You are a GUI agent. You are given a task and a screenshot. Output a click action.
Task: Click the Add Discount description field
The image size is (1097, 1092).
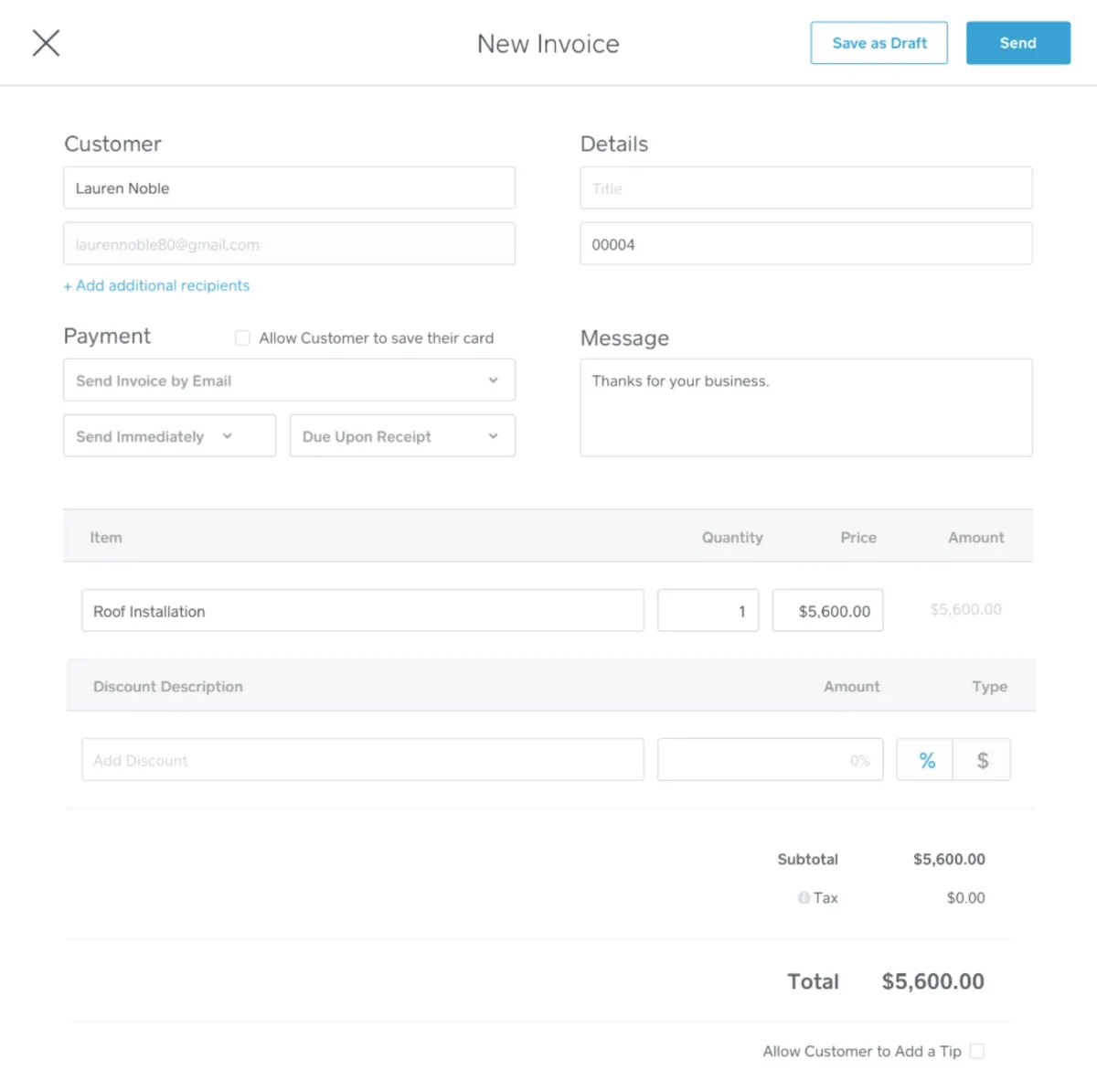pos(362,760)
